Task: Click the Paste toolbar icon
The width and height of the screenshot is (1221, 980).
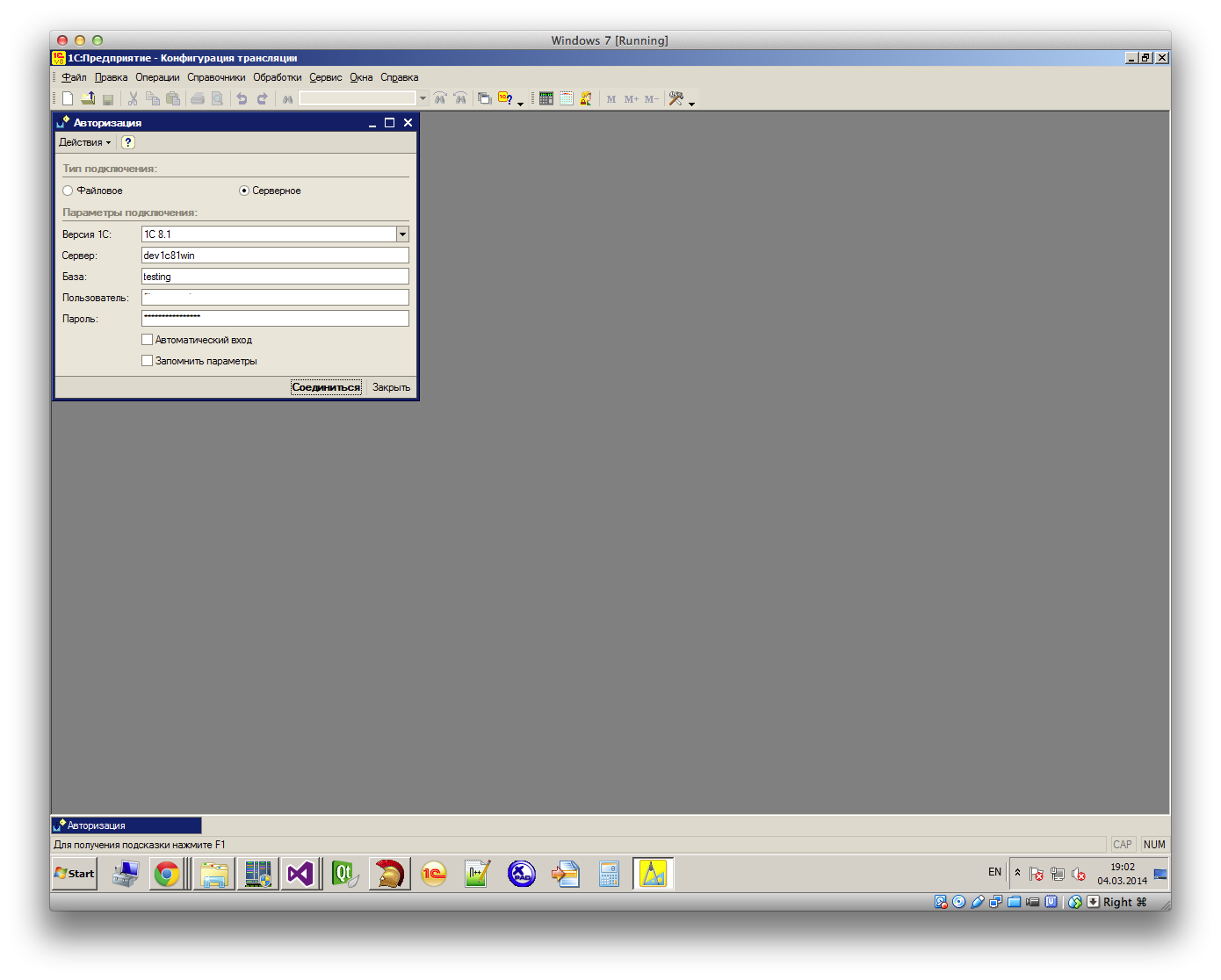Action: (x=173, y=98)
